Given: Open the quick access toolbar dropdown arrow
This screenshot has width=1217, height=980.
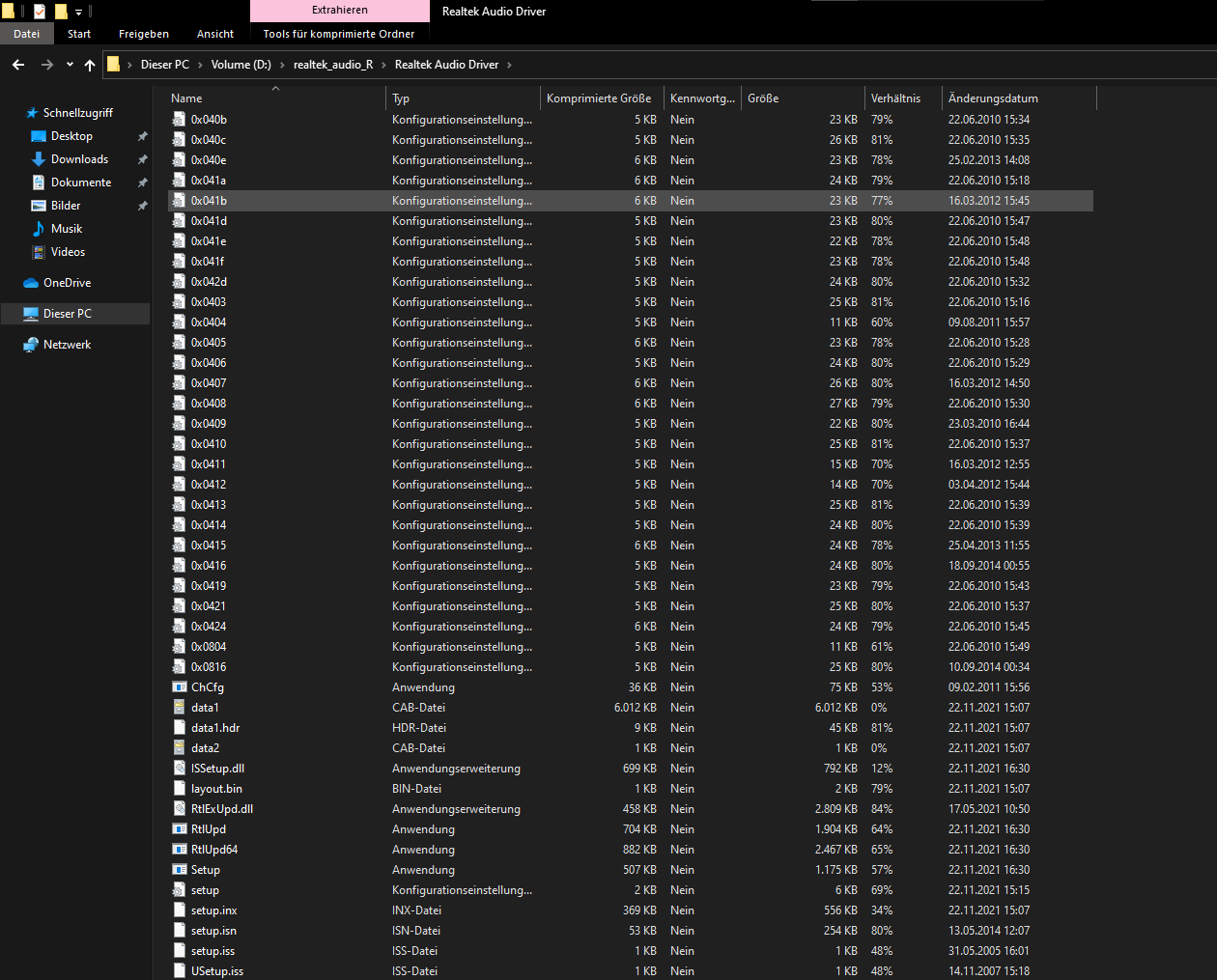Looking at the screenshot, I should [x=78, y=12].
